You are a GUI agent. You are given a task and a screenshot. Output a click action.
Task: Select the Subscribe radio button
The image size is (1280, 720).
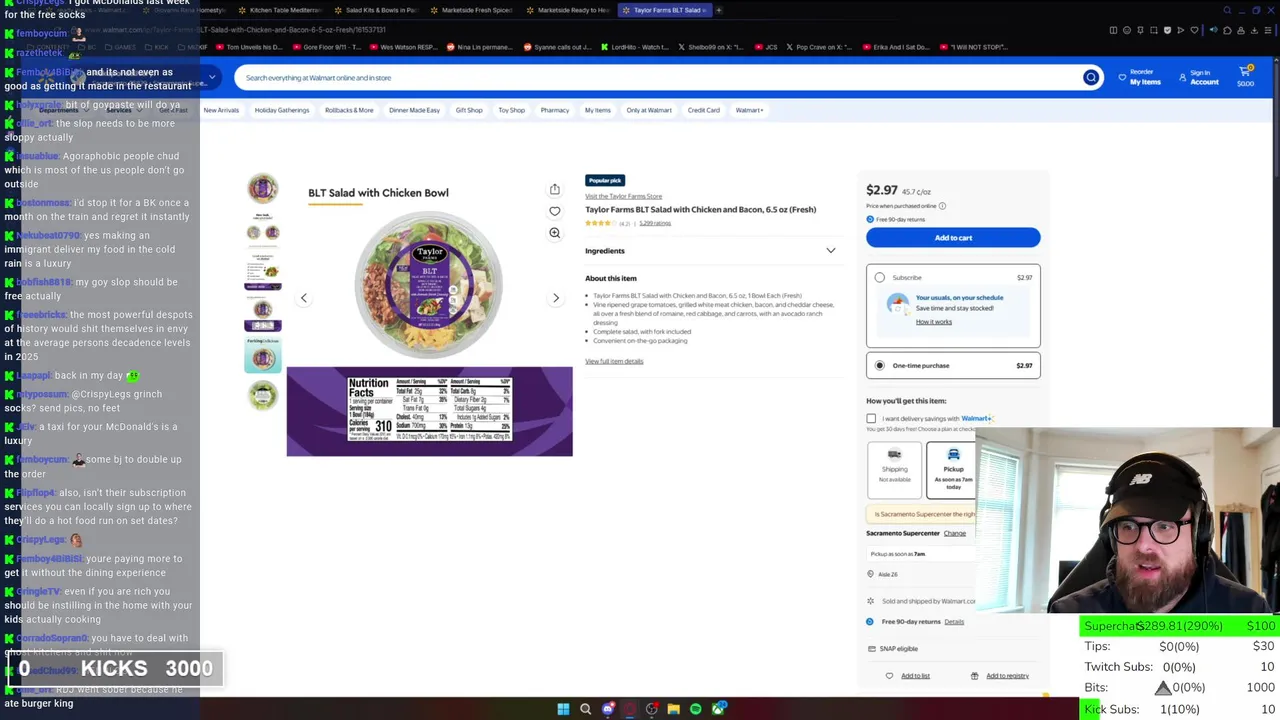(880, 277)
